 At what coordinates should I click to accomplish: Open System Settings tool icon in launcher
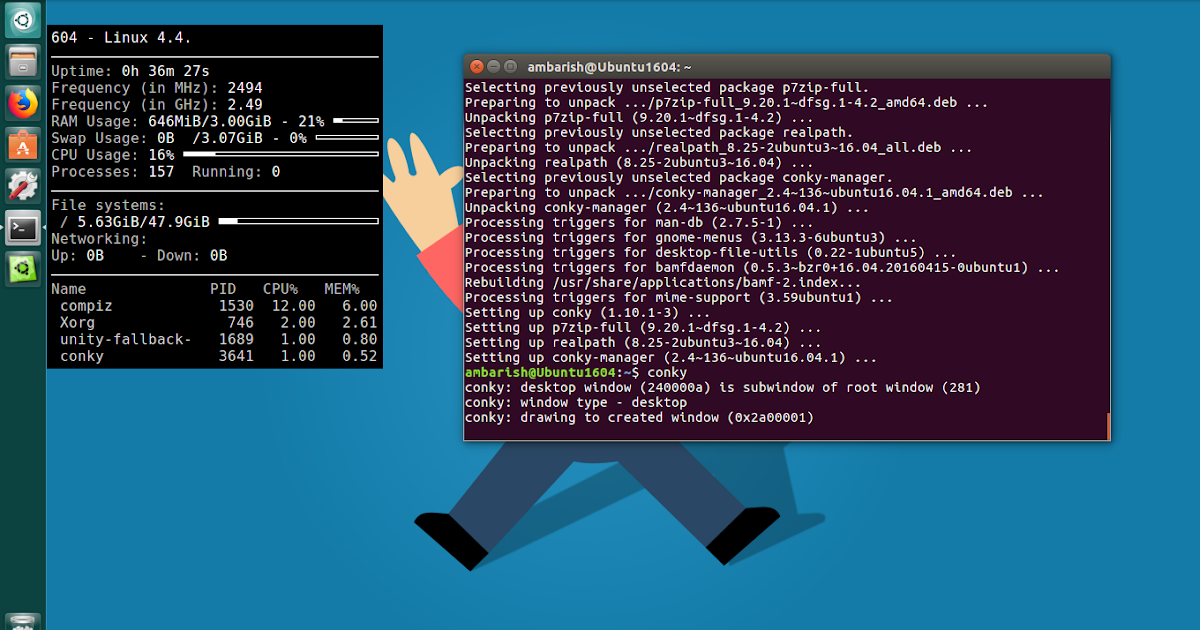21,186
